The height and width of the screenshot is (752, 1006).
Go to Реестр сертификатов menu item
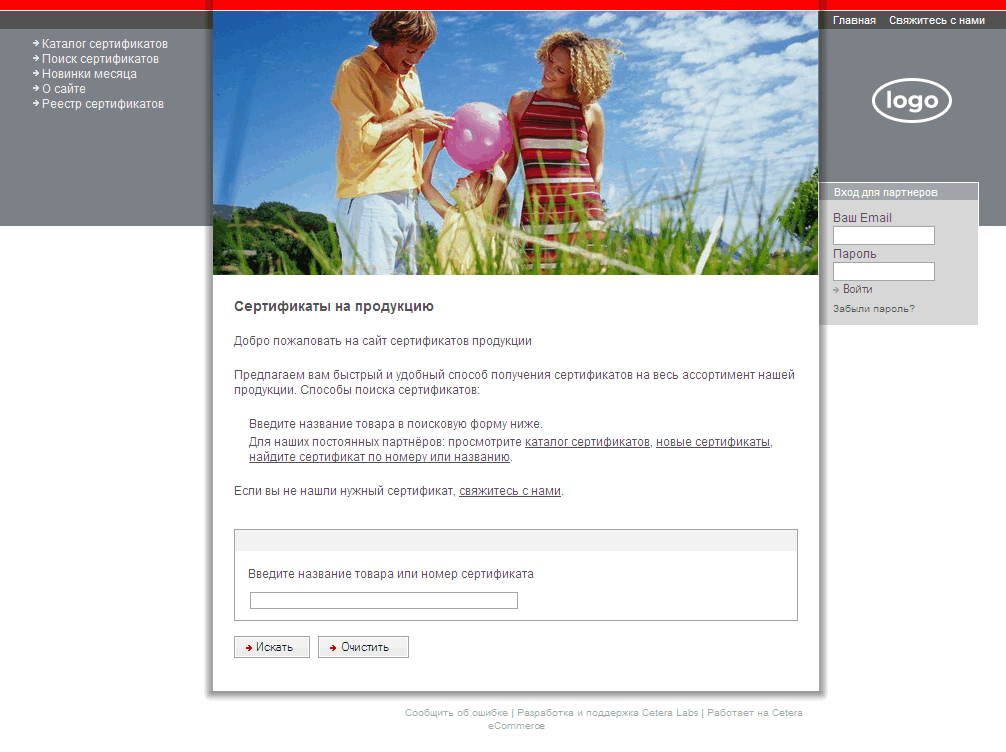[102, 104]
